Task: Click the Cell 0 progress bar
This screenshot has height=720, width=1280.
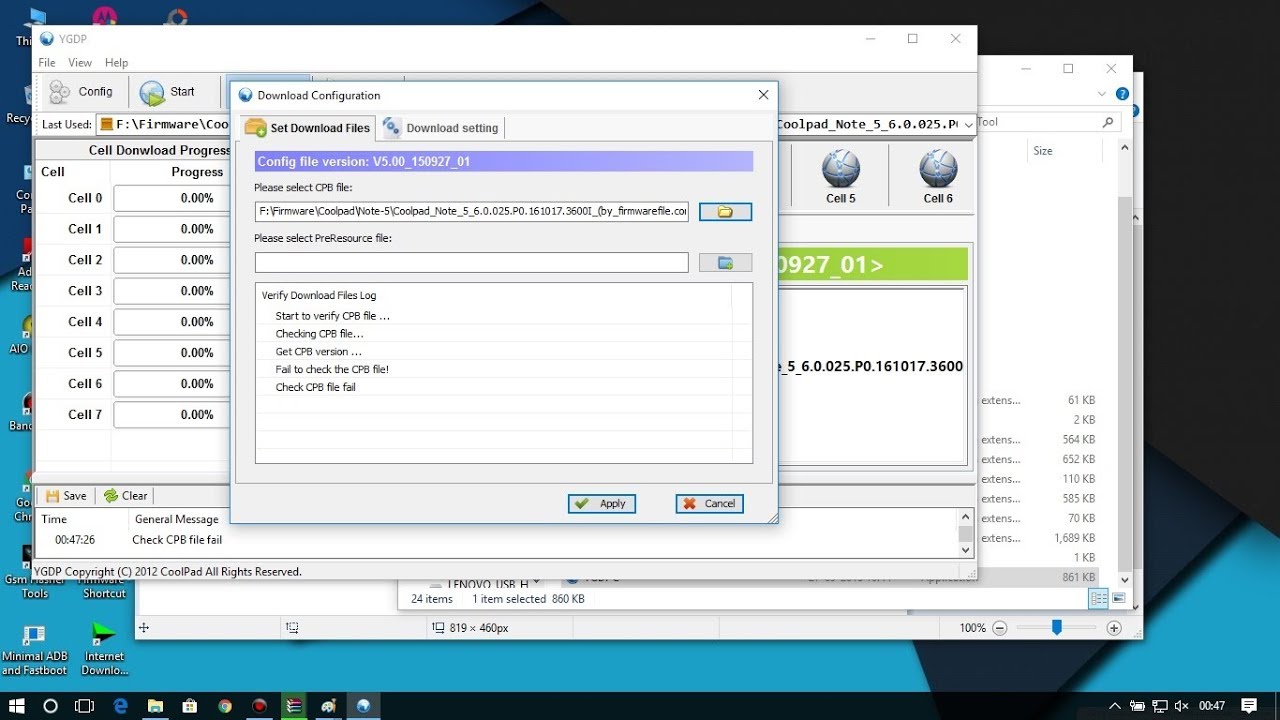Action: (172, 198)
